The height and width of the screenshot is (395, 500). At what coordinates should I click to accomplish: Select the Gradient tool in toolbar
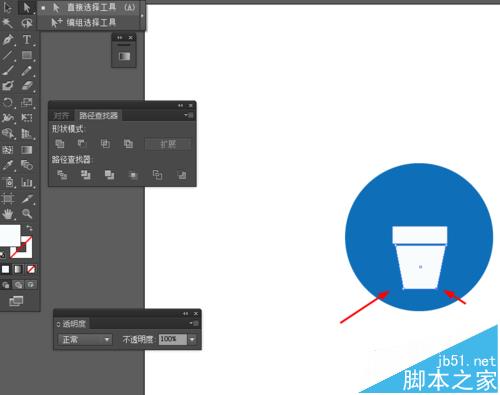point(27,150)
